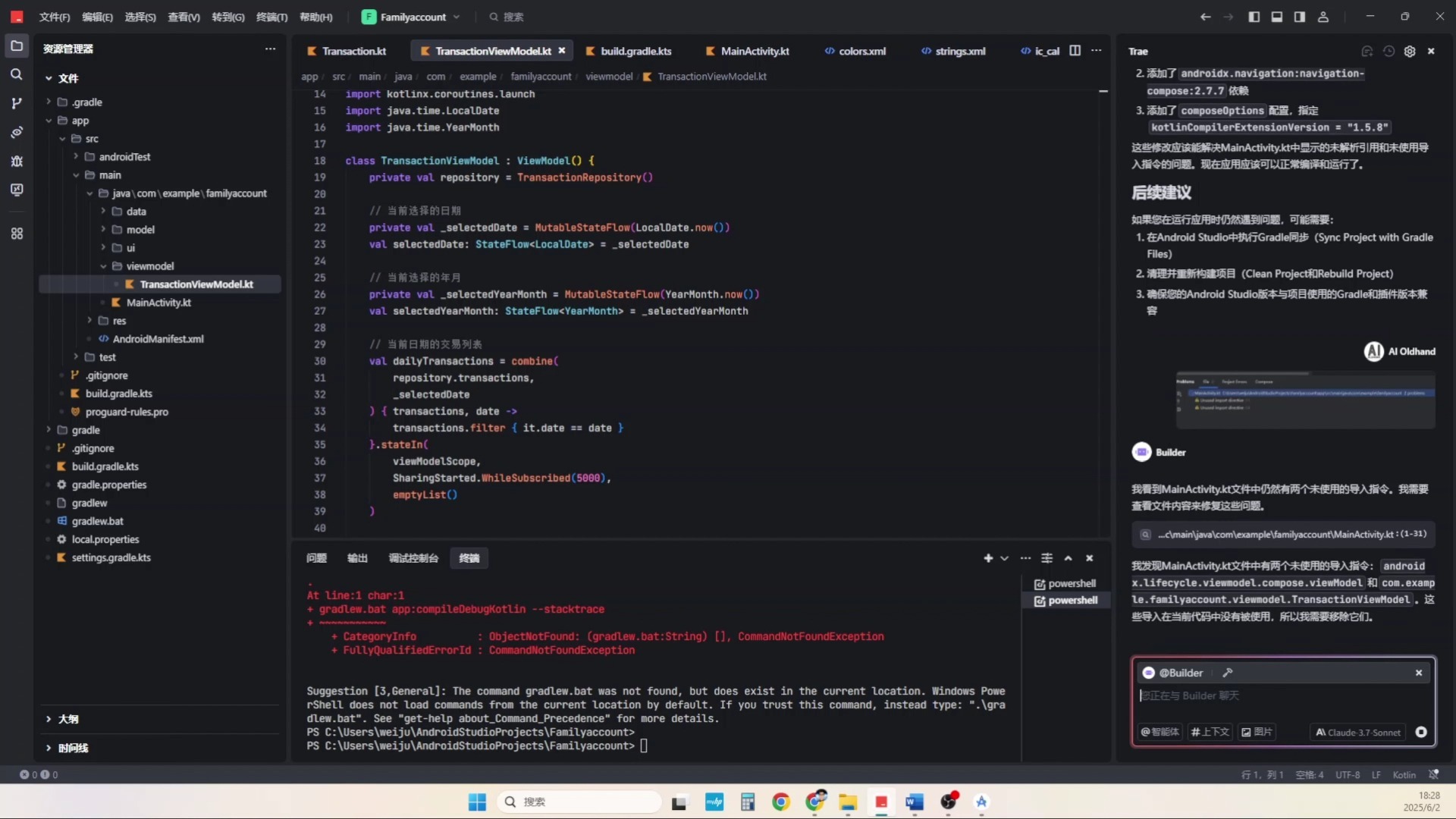Collapse the viewmodel folder in the explorer

(x=103, y=266)
